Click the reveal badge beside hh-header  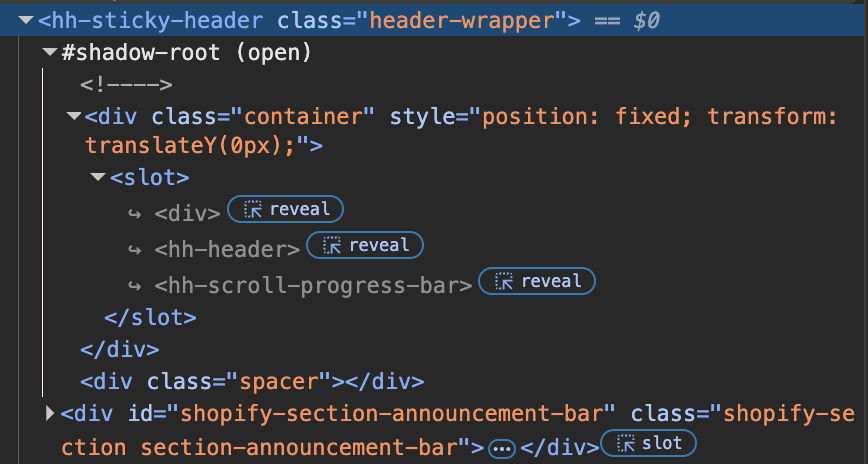pyautogui.click(x=365, y=246)
